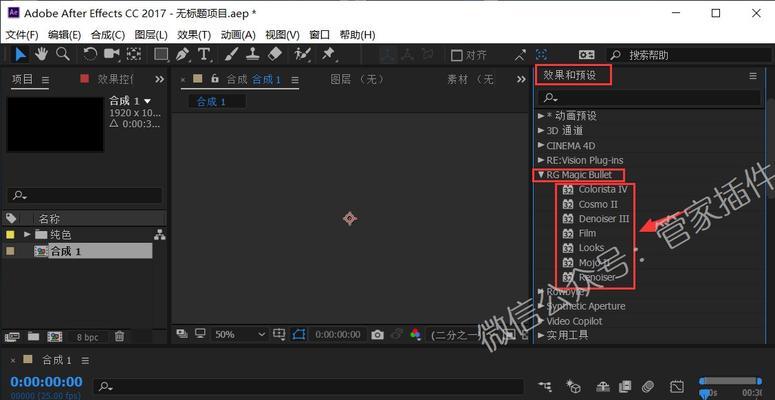
Task: Enable the 对齐 snapping checkbox
Action: pos(457,55)
